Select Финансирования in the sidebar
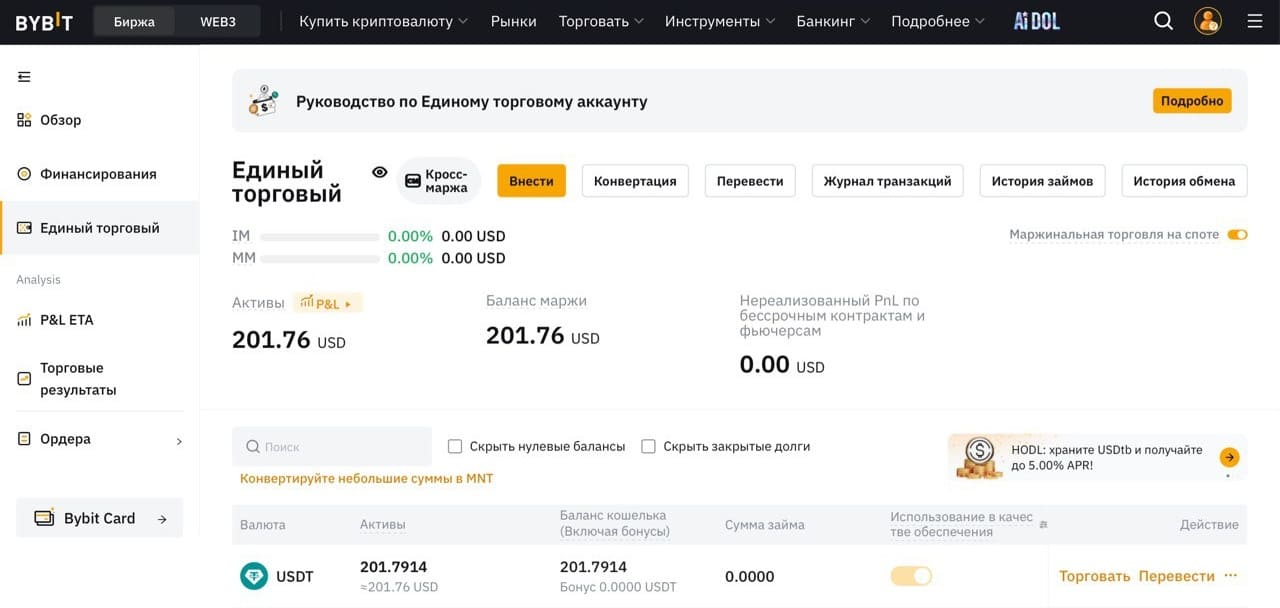 point(100,174)
